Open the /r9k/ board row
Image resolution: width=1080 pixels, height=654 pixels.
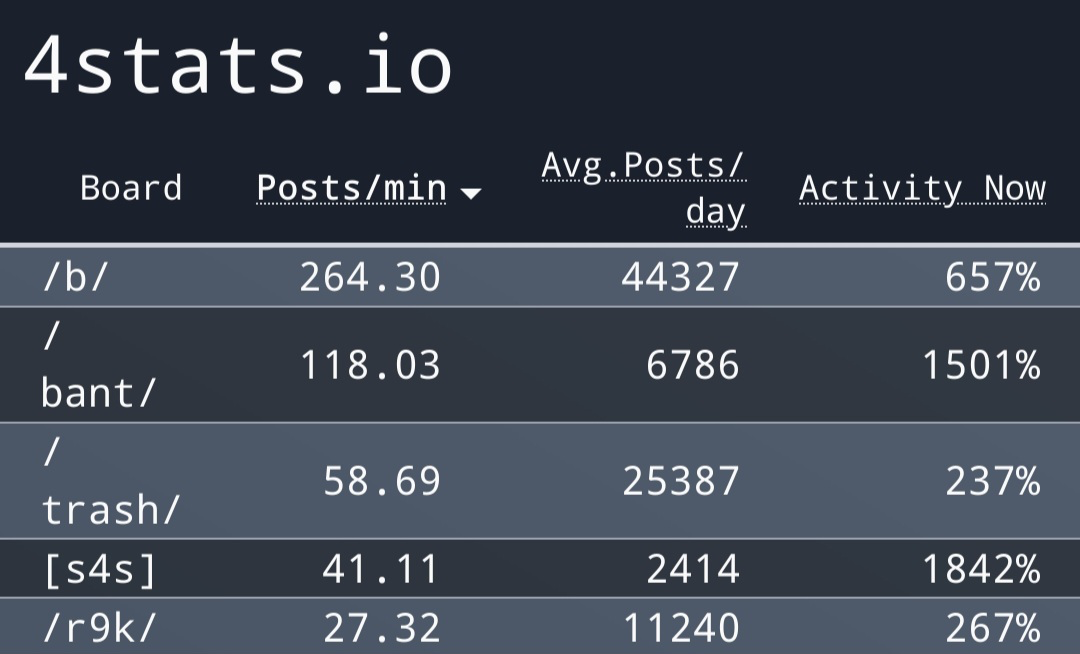coord(540,626)
